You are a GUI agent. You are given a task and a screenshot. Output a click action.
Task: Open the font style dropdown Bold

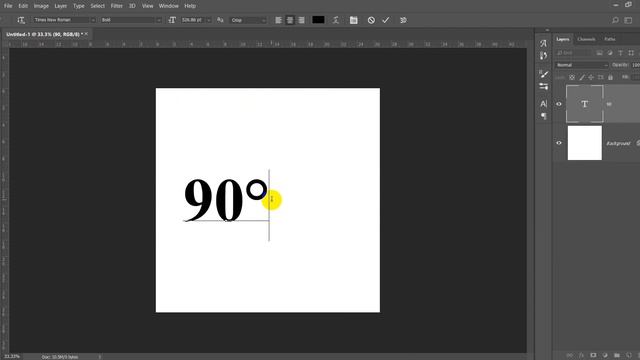coord(131,20)
